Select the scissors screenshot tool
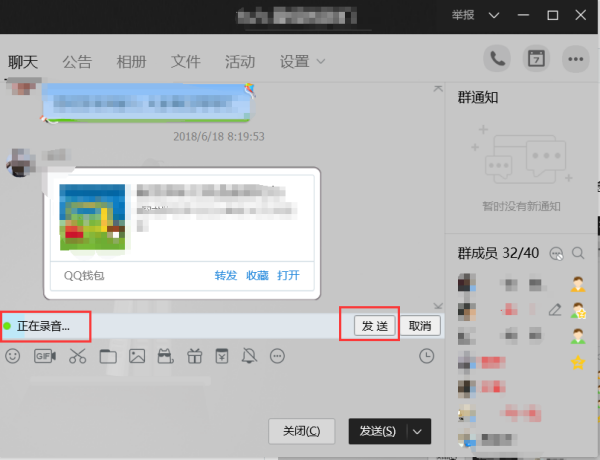Viewport: 600px width, 460px height. (x=78, y=356)
